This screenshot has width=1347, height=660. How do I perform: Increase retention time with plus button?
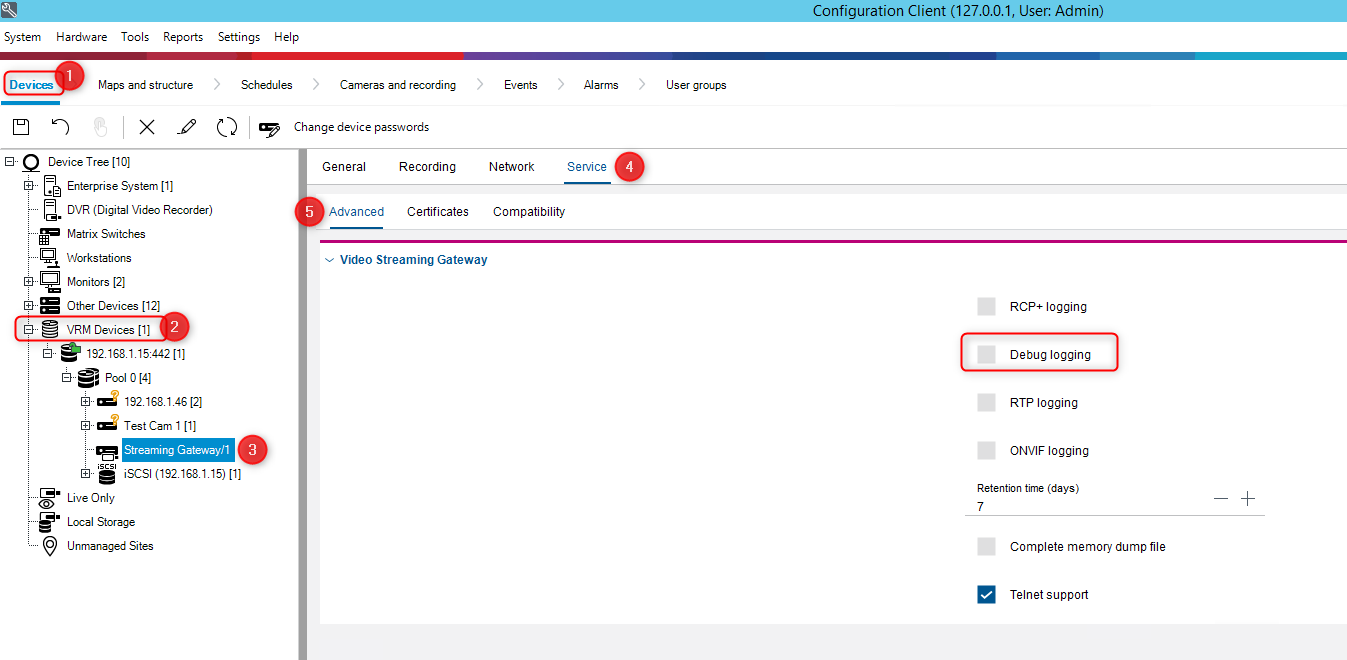pyautogui.click(x=1248, y=499)
